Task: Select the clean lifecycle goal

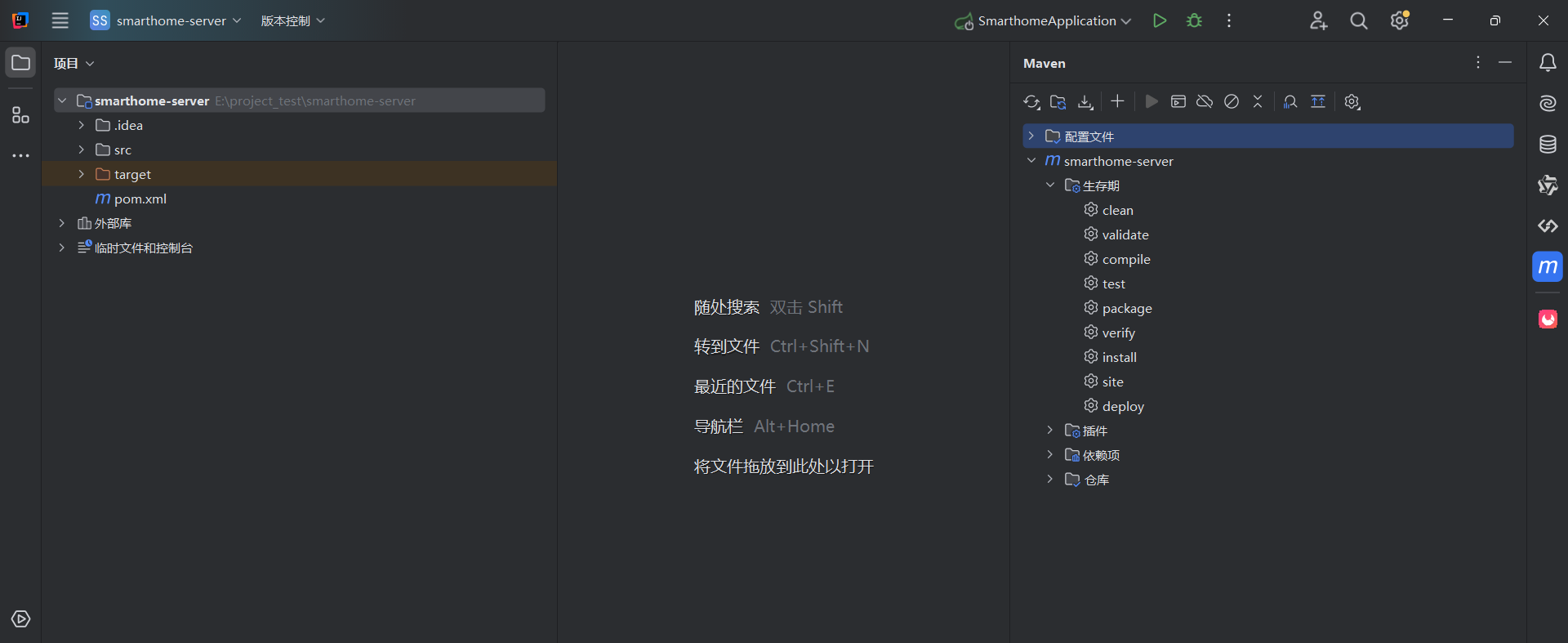Action: (x=1108, y=210)
